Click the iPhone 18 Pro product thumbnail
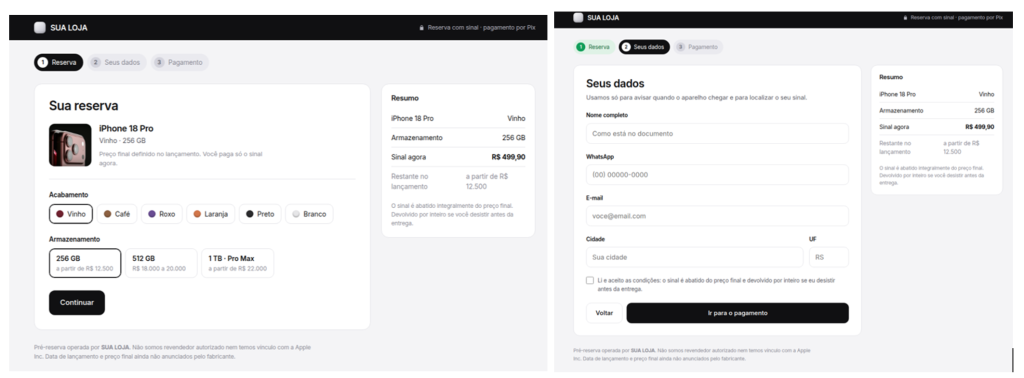The image size is (1024, 378). coord(70,145)
